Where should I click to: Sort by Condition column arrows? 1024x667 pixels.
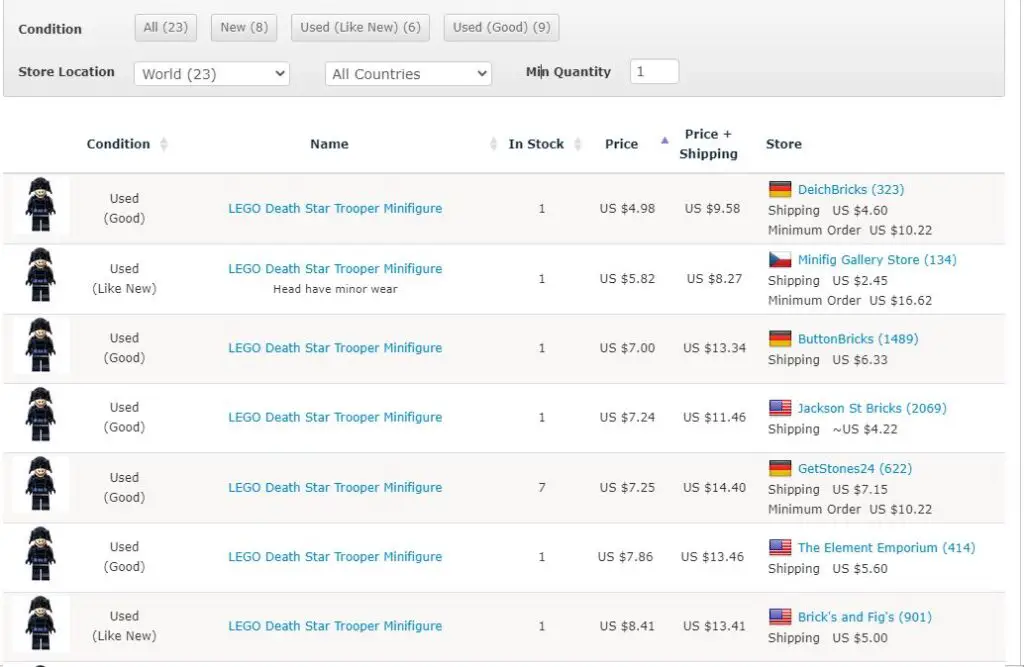pos(164,144)
